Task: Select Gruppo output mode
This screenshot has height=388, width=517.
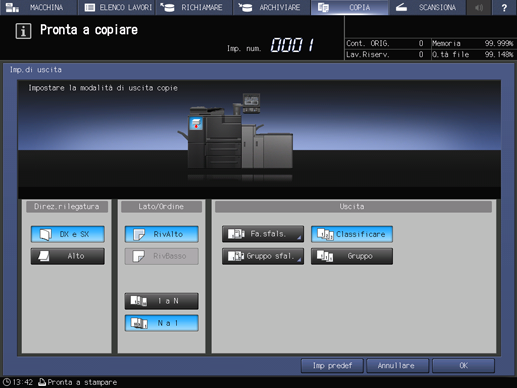Action: [352, 256]
